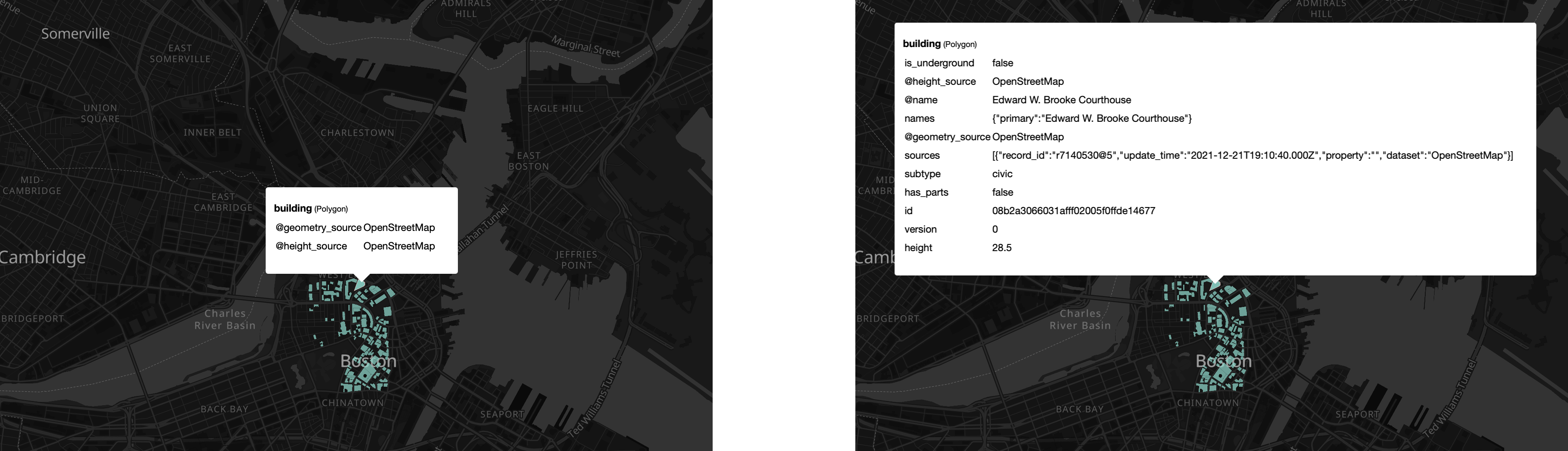This screenshot has height=451, width=1568.
Task: Select the Ted Williams Tunnel label on the right map
Action: click(1450, 398)
